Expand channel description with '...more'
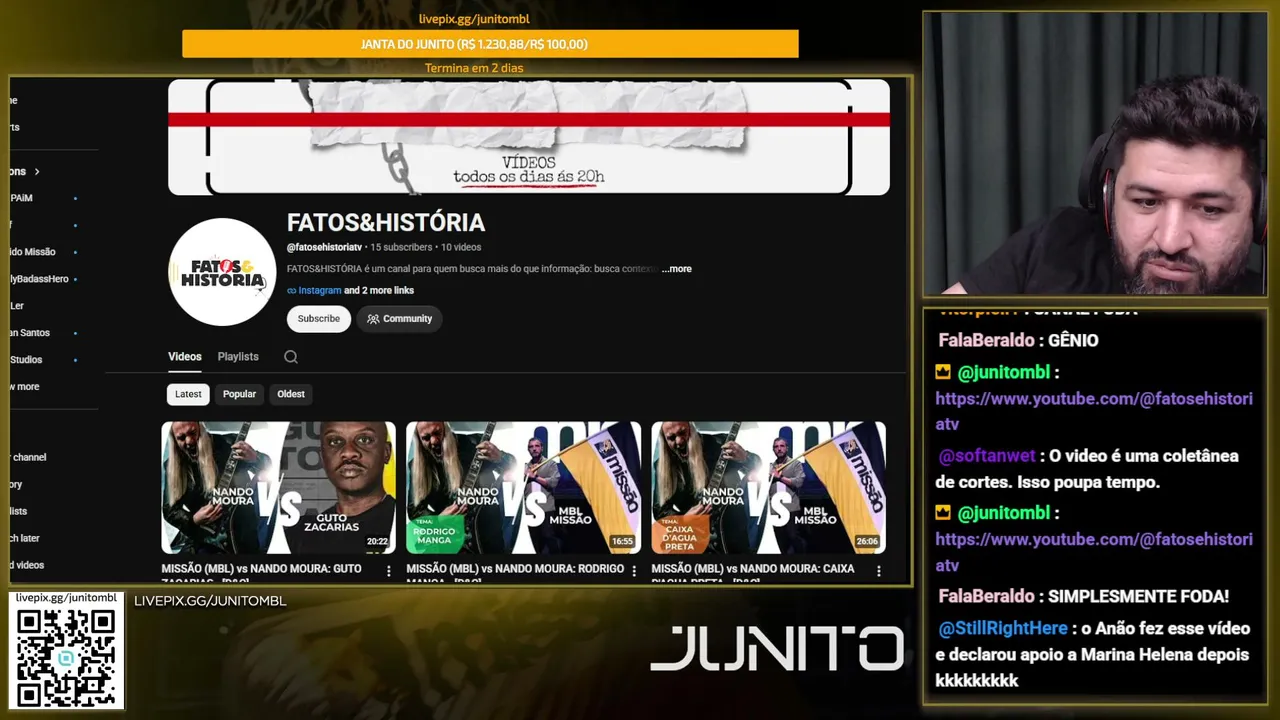This screenshot has width=1280, height=720. [676, 269]
